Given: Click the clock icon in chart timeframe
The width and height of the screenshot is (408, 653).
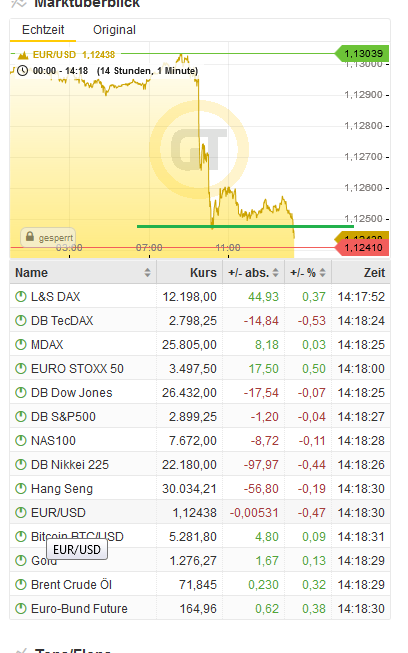Looking at the screenshot, I should point(22,71).
